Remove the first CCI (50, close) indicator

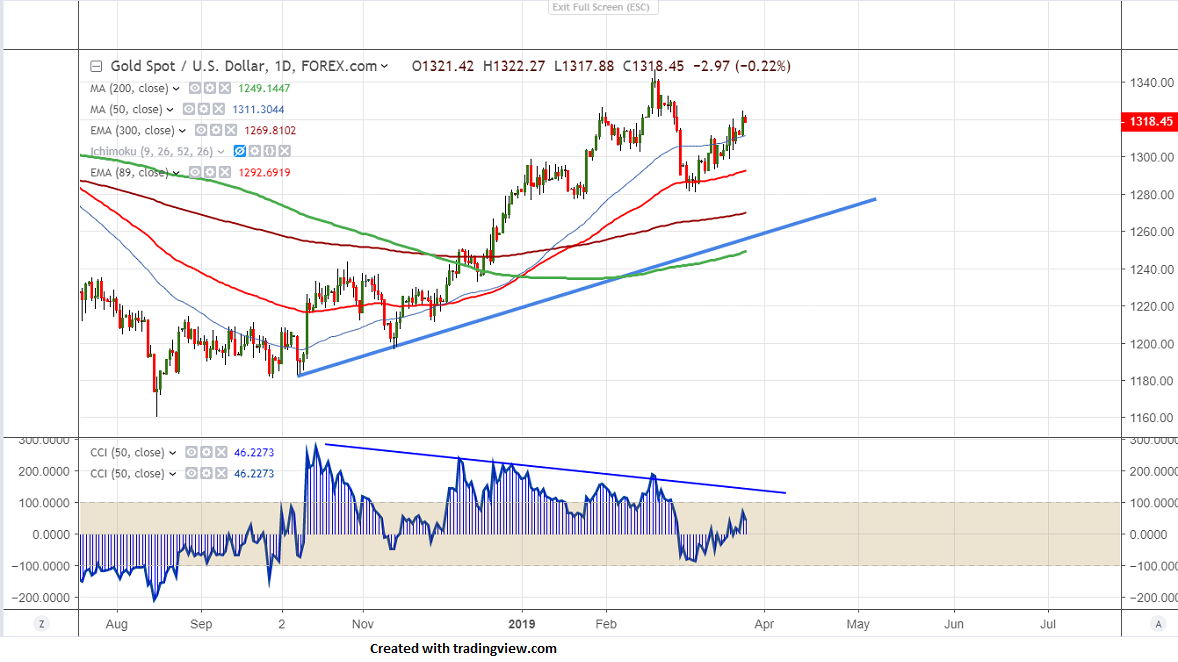tap(221, 452)
